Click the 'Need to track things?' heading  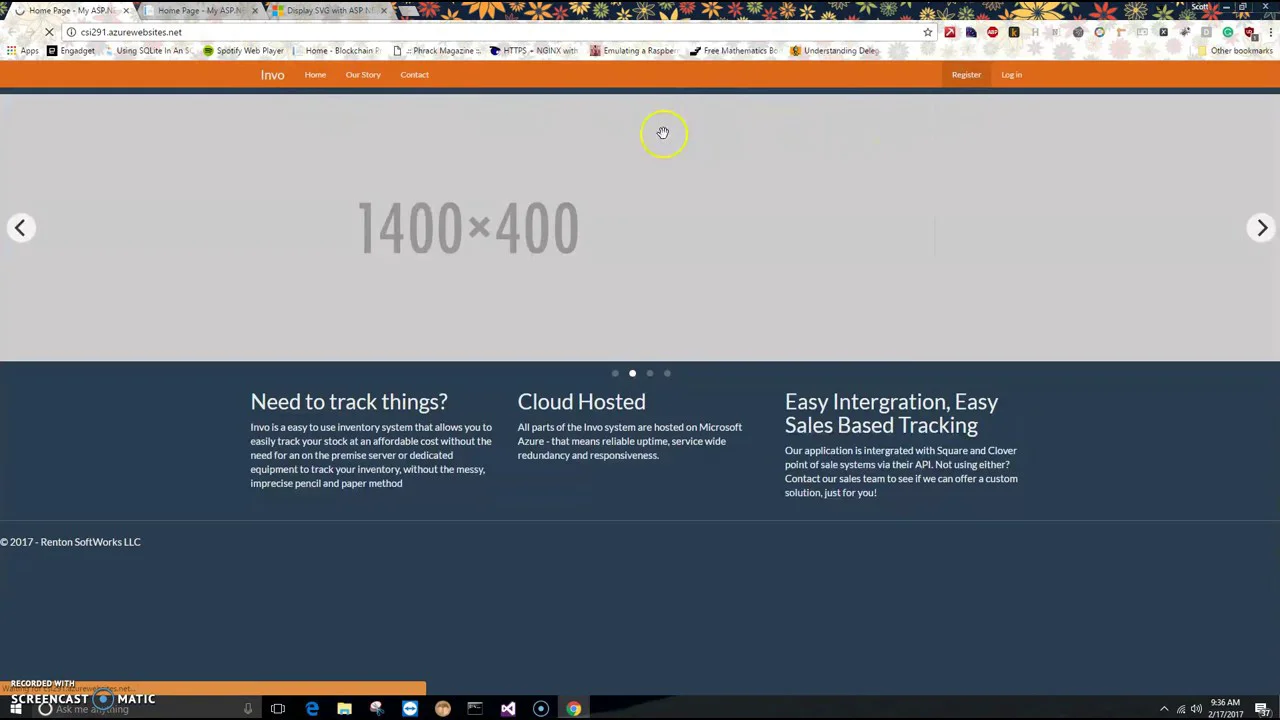[x=349, y=402]
